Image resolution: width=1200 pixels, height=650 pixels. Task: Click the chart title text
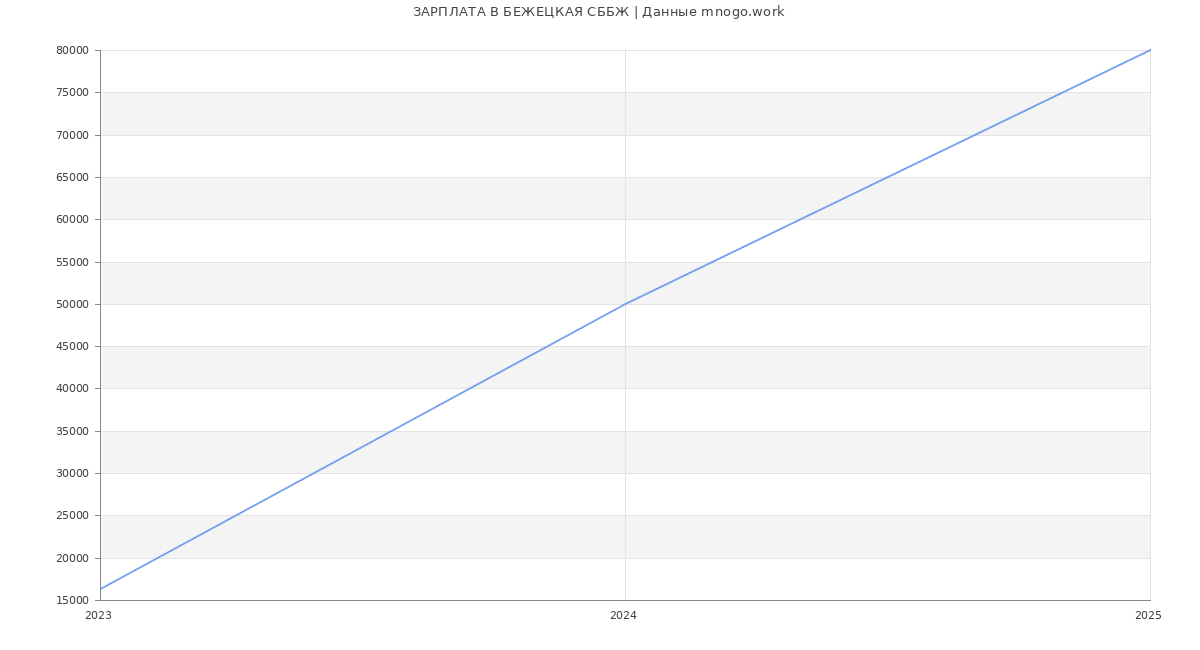598,12
